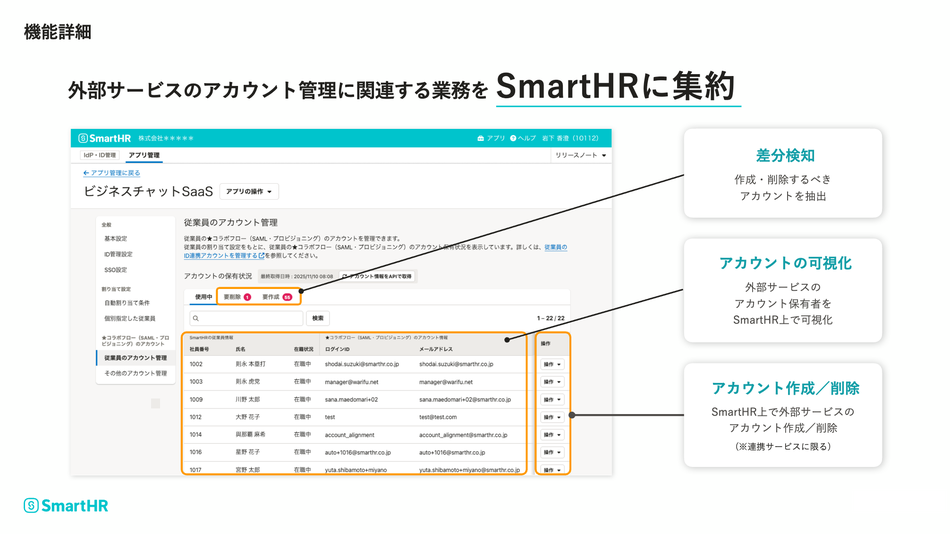Open the ヘルプ help icon in the header
950x534 pixels.
coord(513,138)
